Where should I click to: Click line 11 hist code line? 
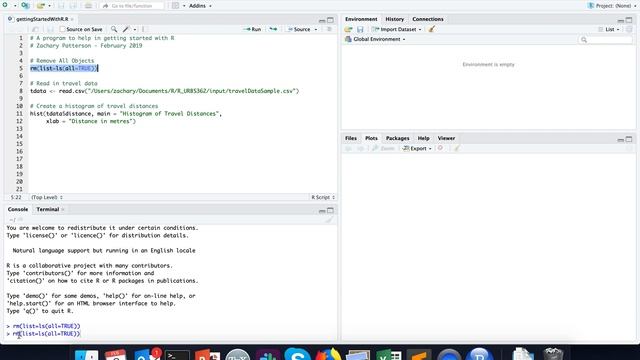[126, 113]
